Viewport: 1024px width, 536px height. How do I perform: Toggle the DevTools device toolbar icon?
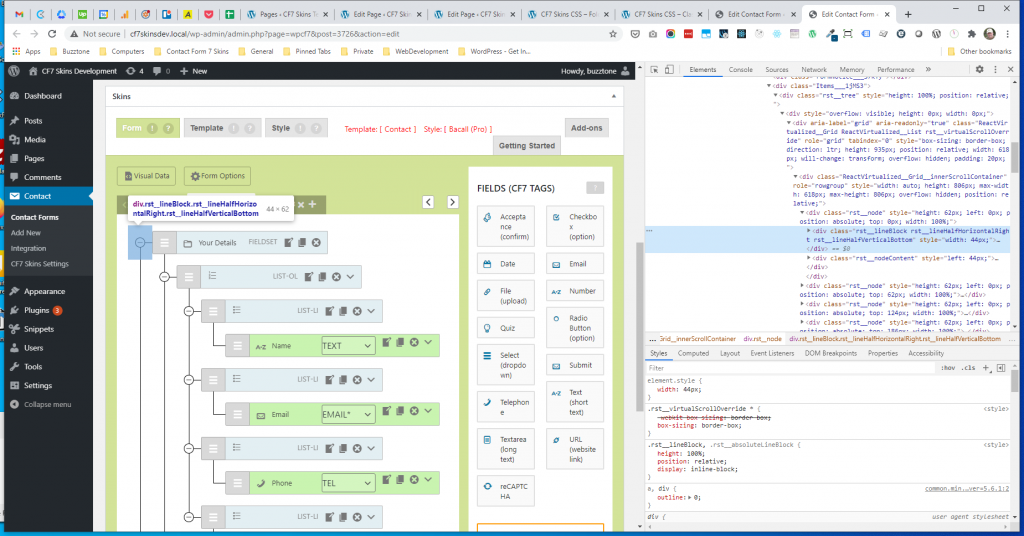pos(671,70)
